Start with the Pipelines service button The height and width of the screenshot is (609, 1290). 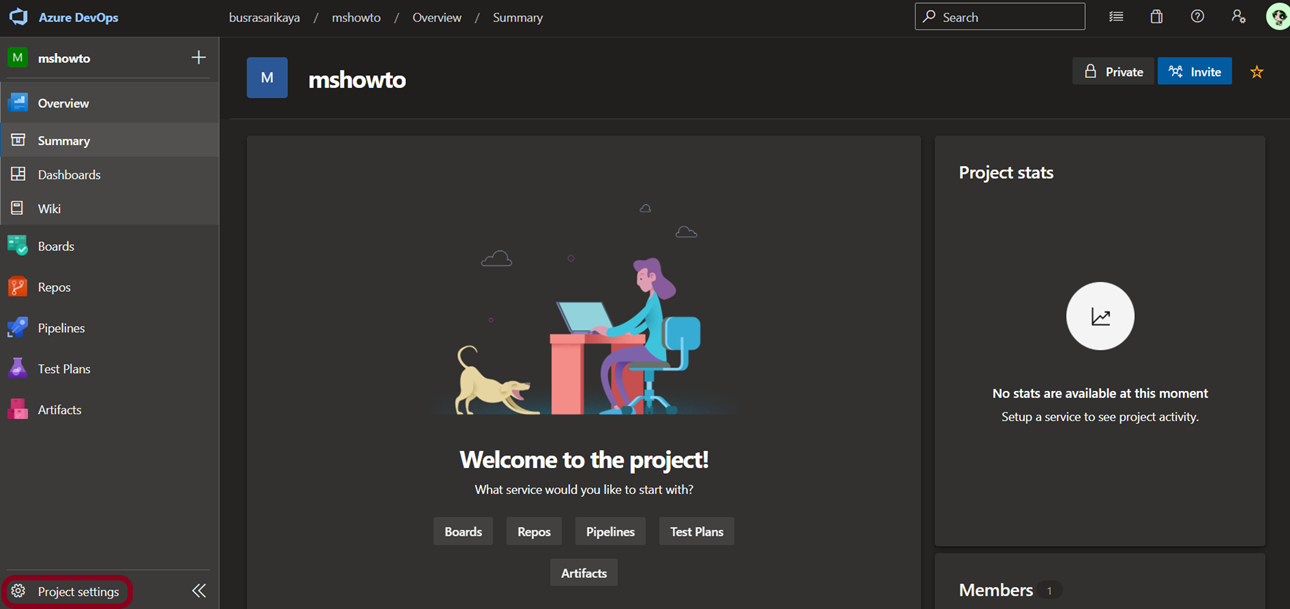(x=610, y=531)
